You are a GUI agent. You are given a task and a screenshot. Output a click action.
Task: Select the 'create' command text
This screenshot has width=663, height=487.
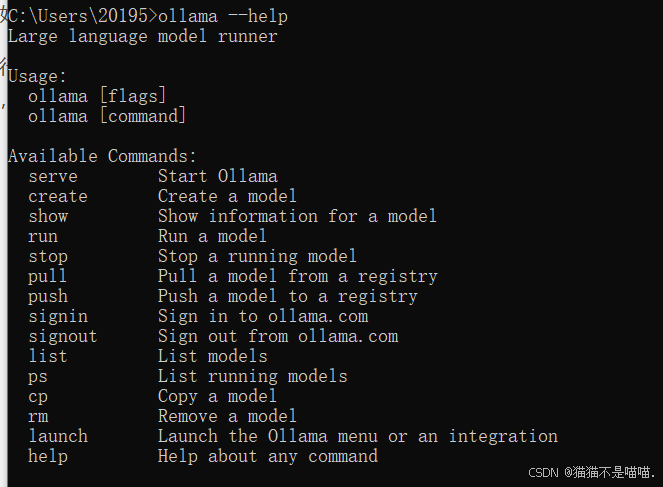pyautogui.click(x=58, y=197)
